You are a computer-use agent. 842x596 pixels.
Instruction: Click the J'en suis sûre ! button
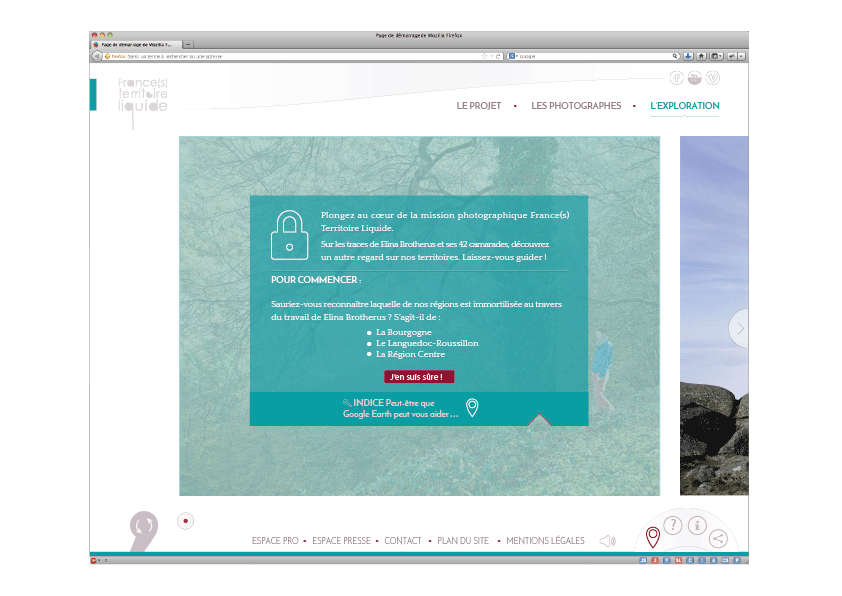pyautogui.click(x=419, y=377)
